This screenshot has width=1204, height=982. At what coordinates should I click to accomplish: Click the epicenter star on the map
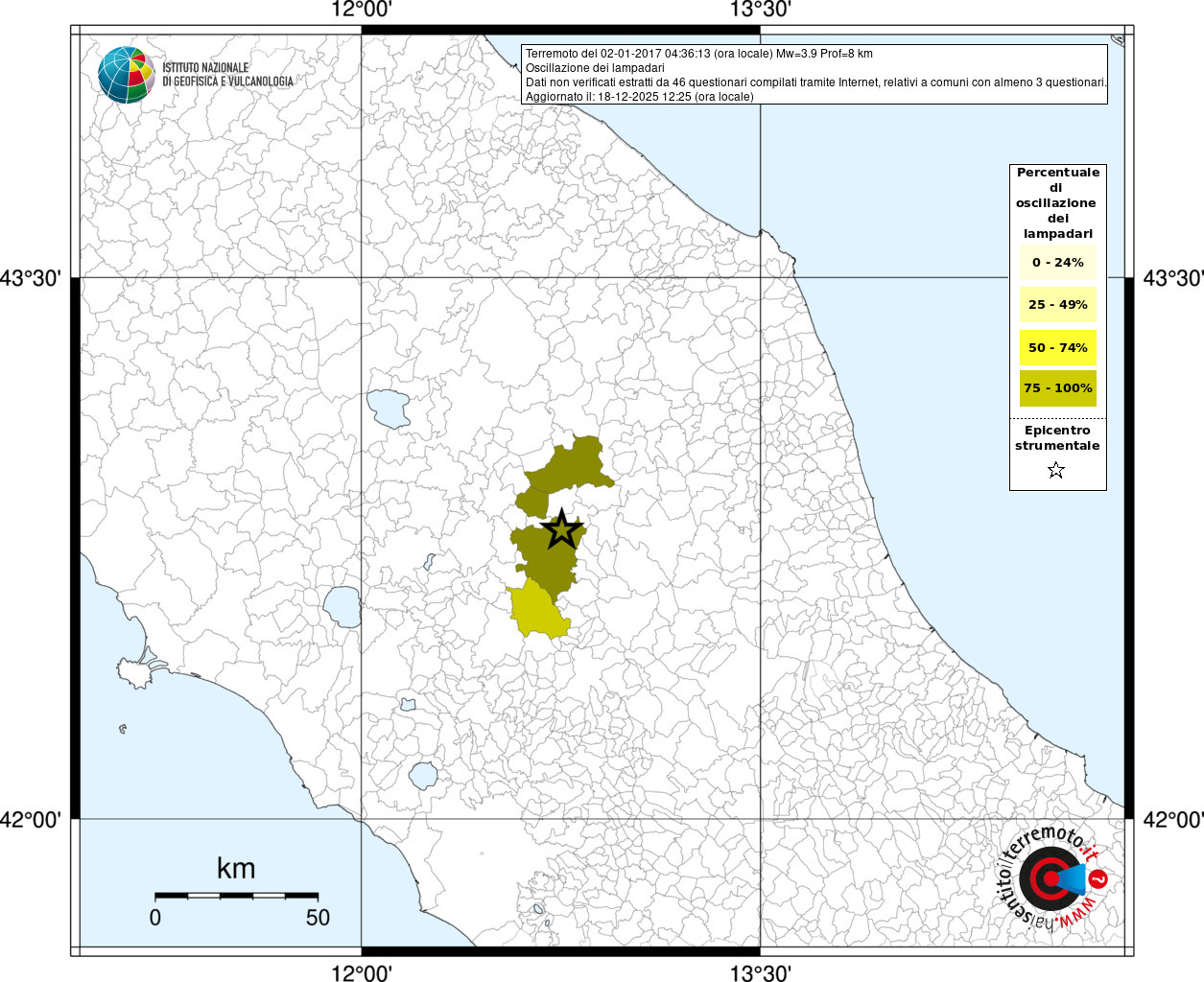tap(561, 529)
